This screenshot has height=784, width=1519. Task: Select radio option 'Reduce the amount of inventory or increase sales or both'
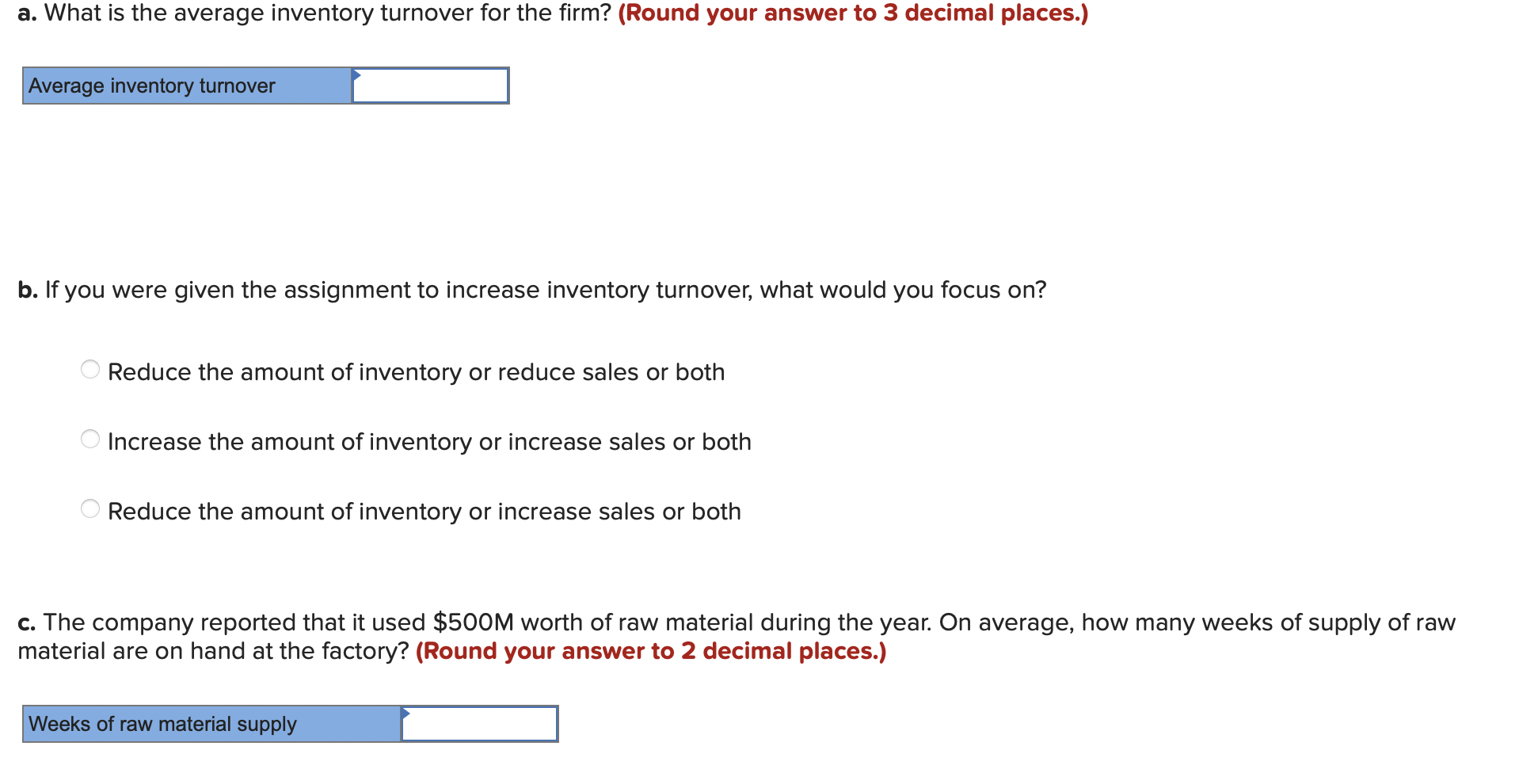(x=90, y=508)
